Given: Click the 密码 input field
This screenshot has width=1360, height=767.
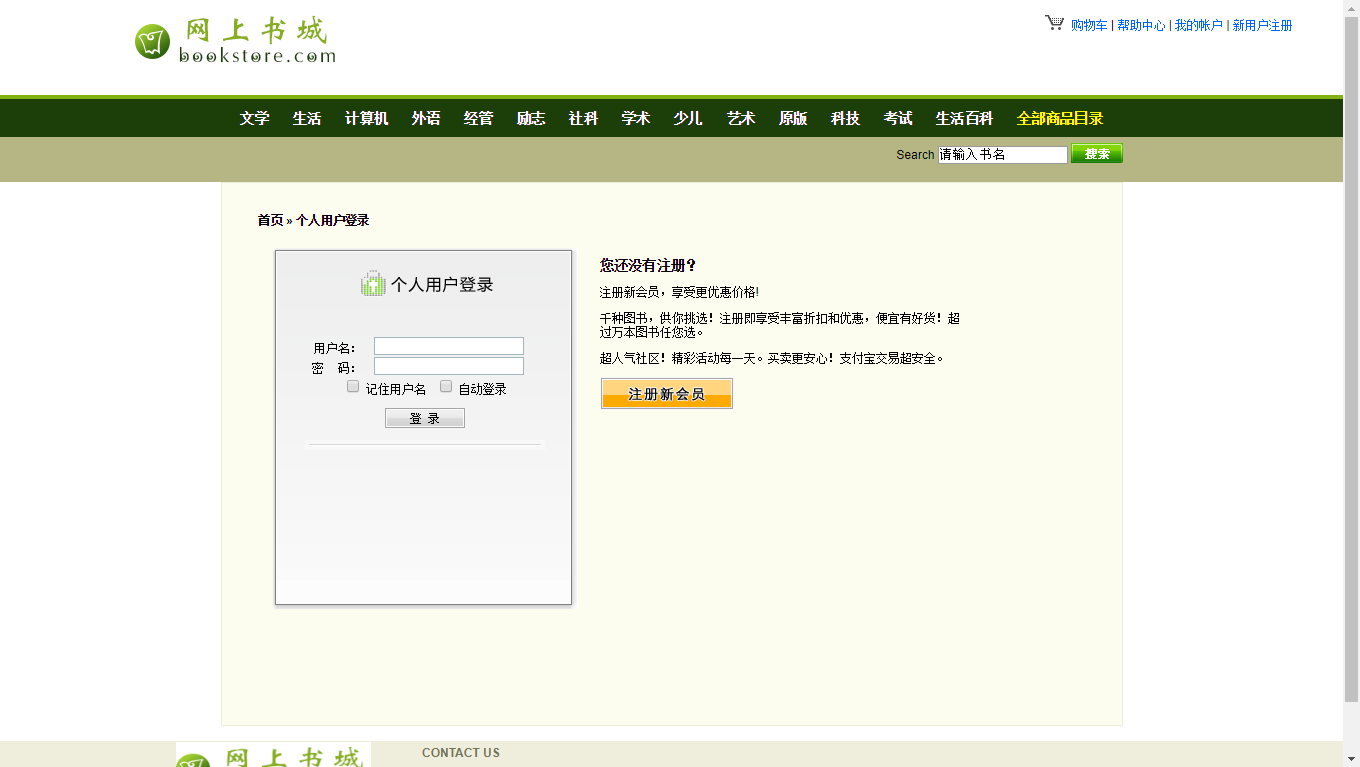Looking at the screenshot, I should click(x=449, y=366).
